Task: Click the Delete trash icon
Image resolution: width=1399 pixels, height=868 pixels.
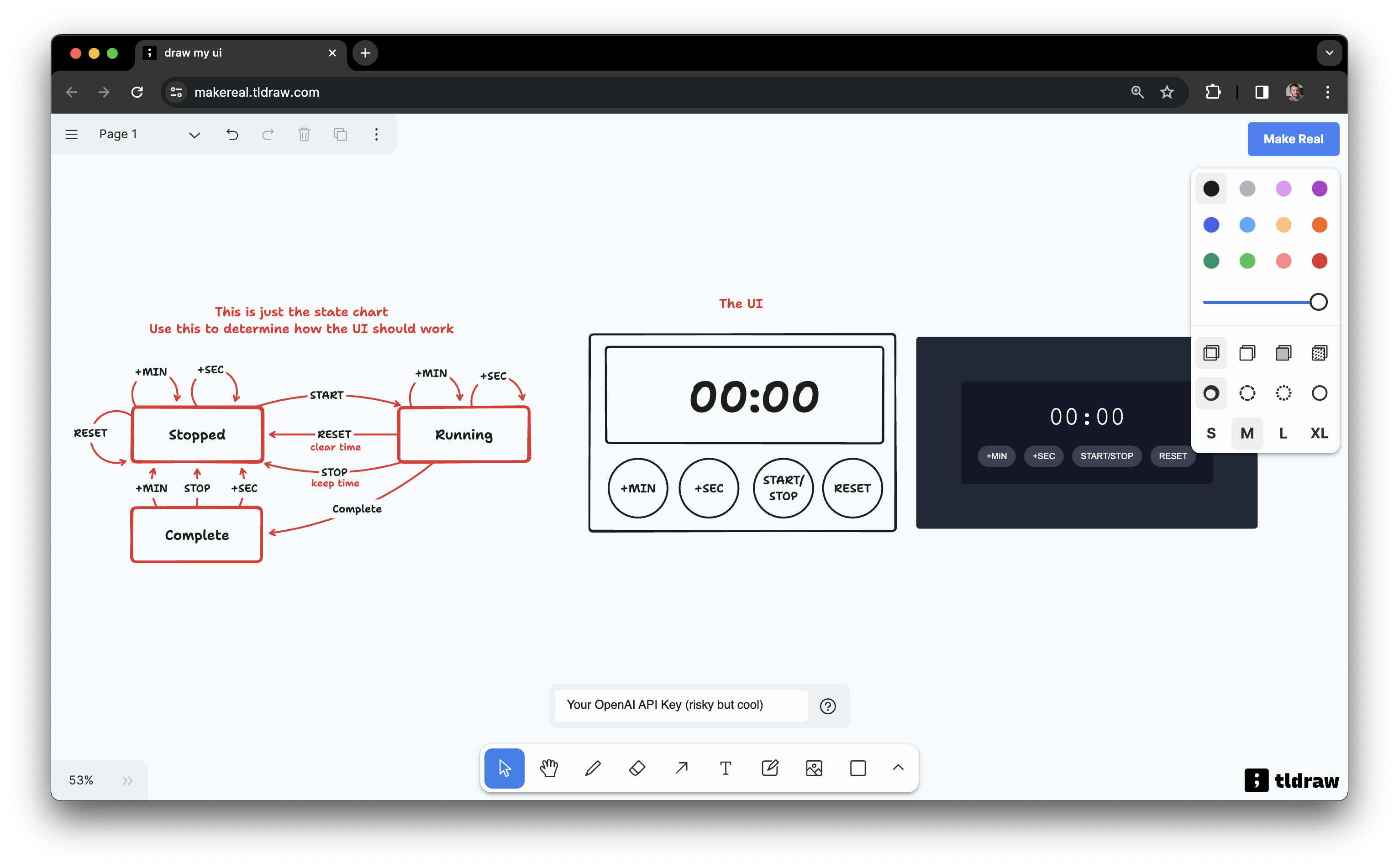Action: (x=305, y=134)
